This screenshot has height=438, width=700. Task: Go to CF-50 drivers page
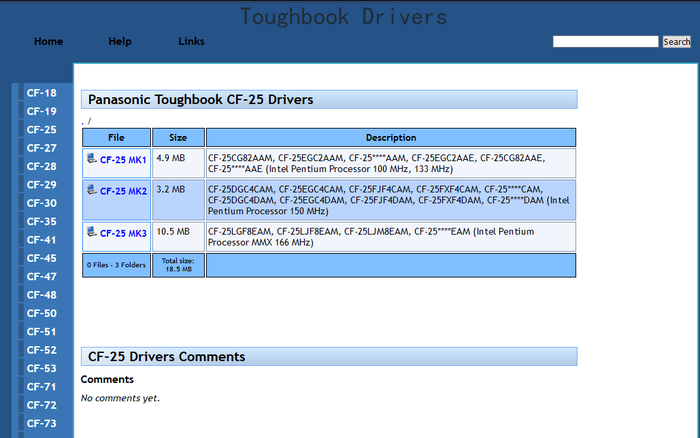coord(42,313)
